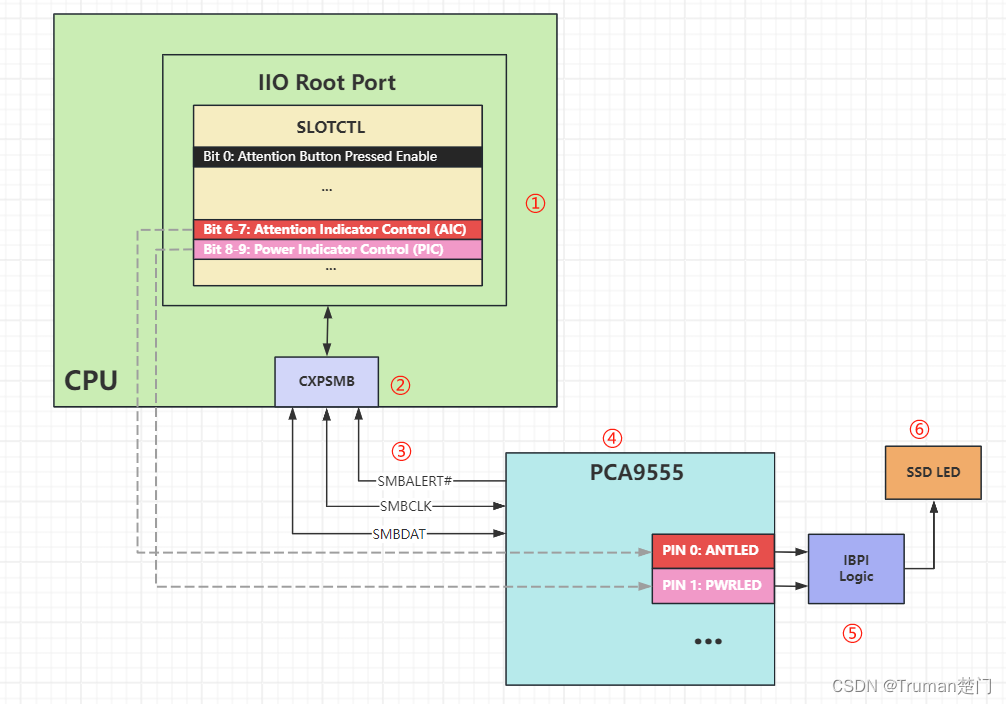This screenshot has width=1006, height=704.
Task: Click the SMBCLK signal line
Action: point(405,506)
